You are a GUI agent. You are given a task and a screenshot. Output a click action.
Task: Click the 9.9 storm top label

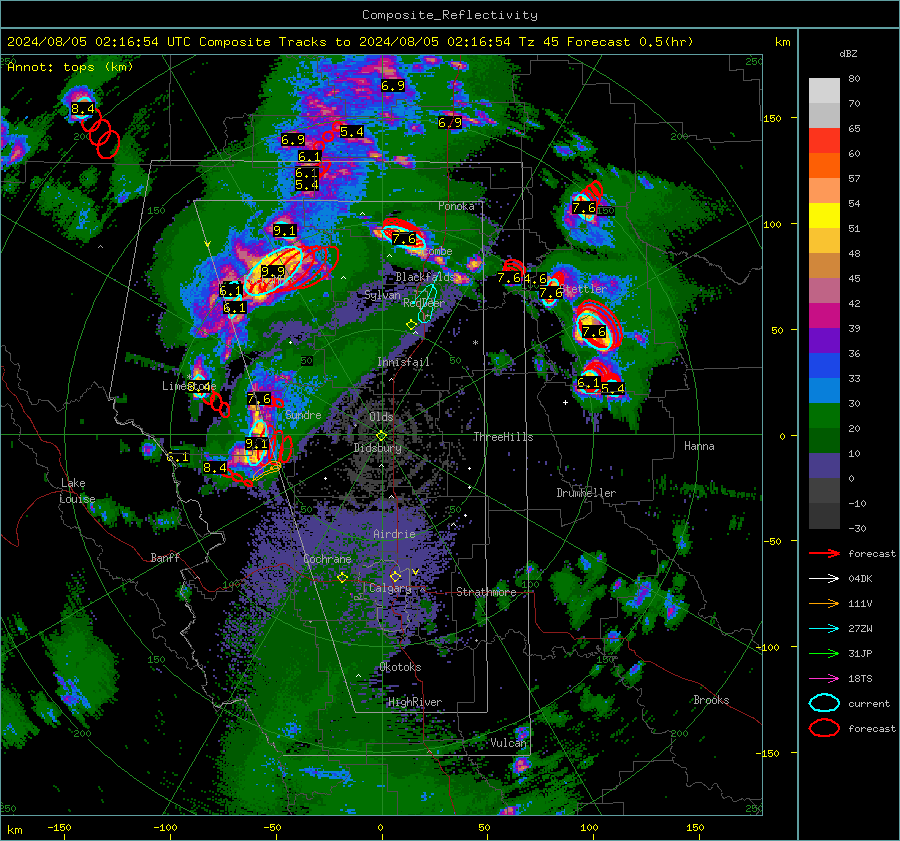273,272
